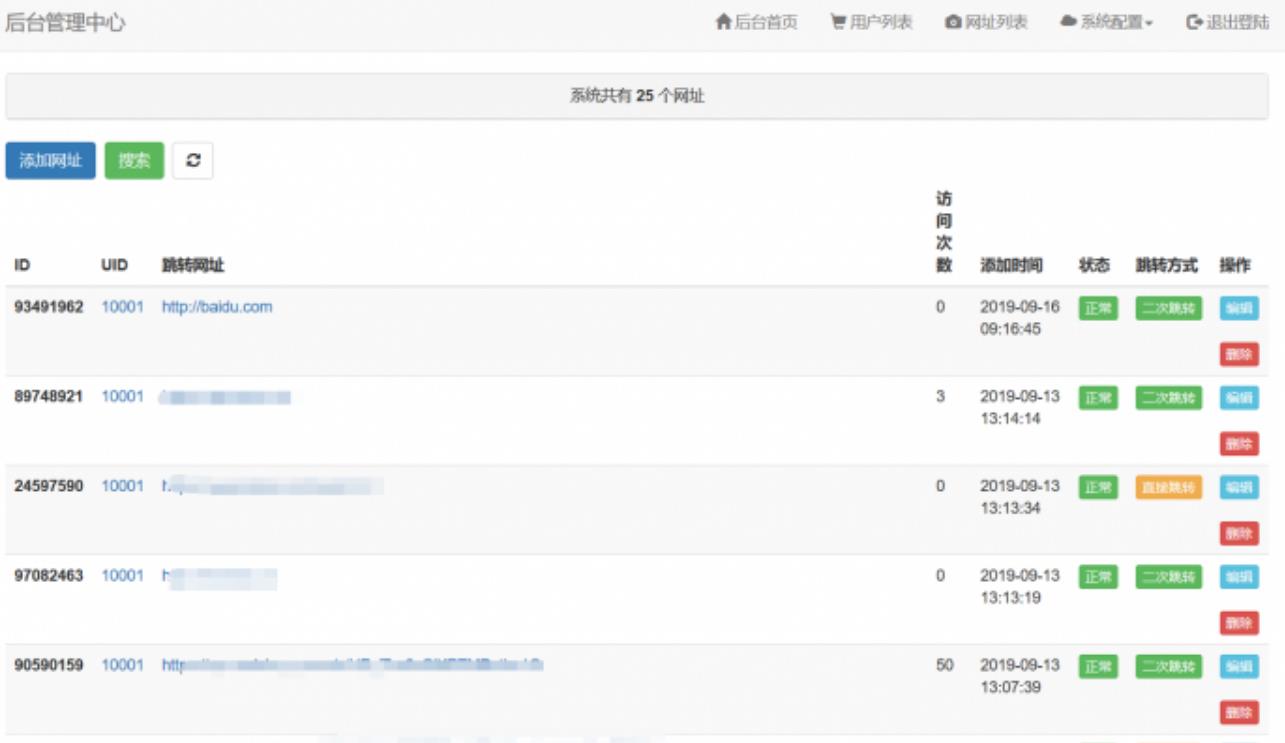Click 编辑 for ID 93491962
The width and height of the screenshot is (1285, 743).
[1239, 308]
